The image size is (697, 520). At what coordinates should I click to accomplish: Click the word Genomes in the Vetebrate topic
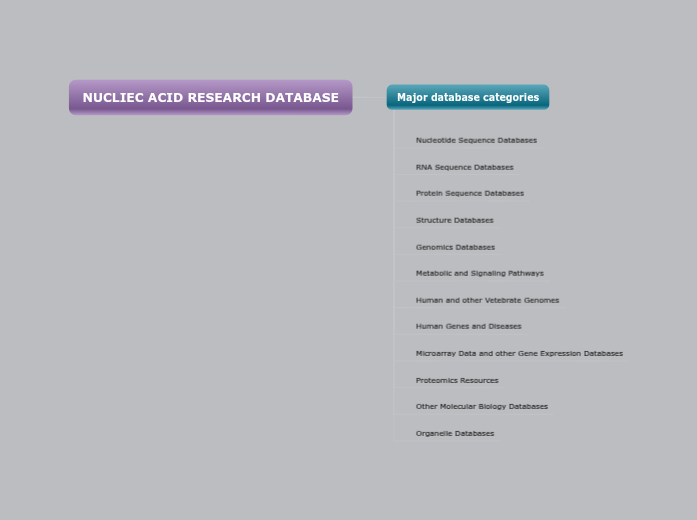[541, 300]
